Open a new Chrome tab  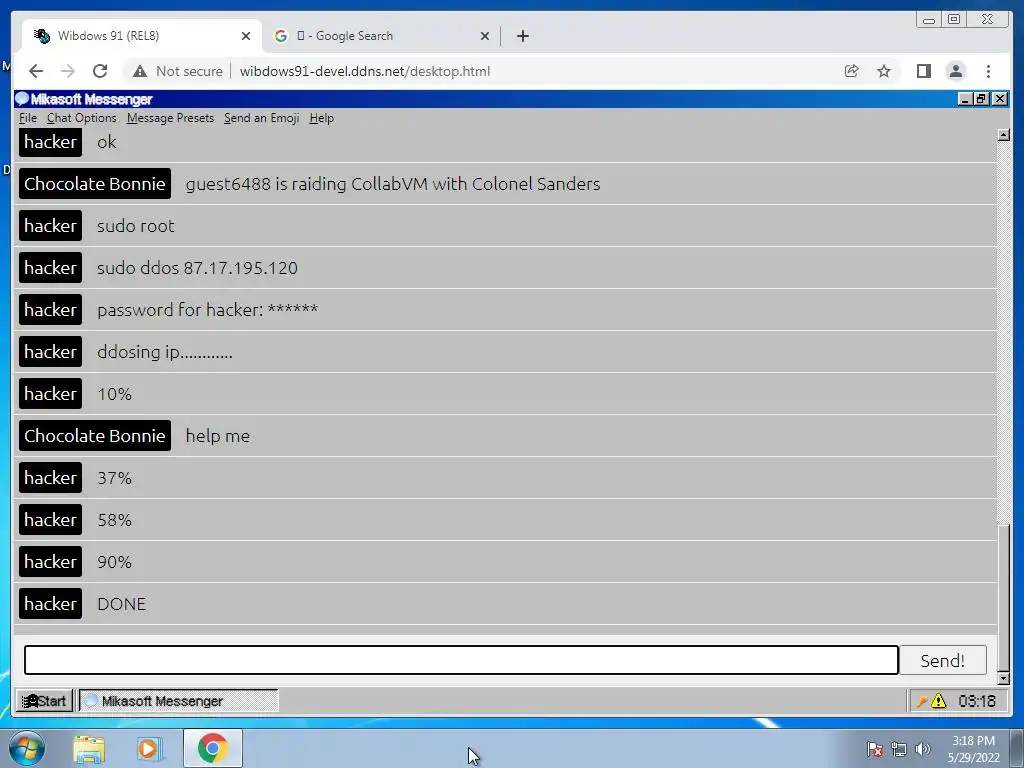[522, 36]
